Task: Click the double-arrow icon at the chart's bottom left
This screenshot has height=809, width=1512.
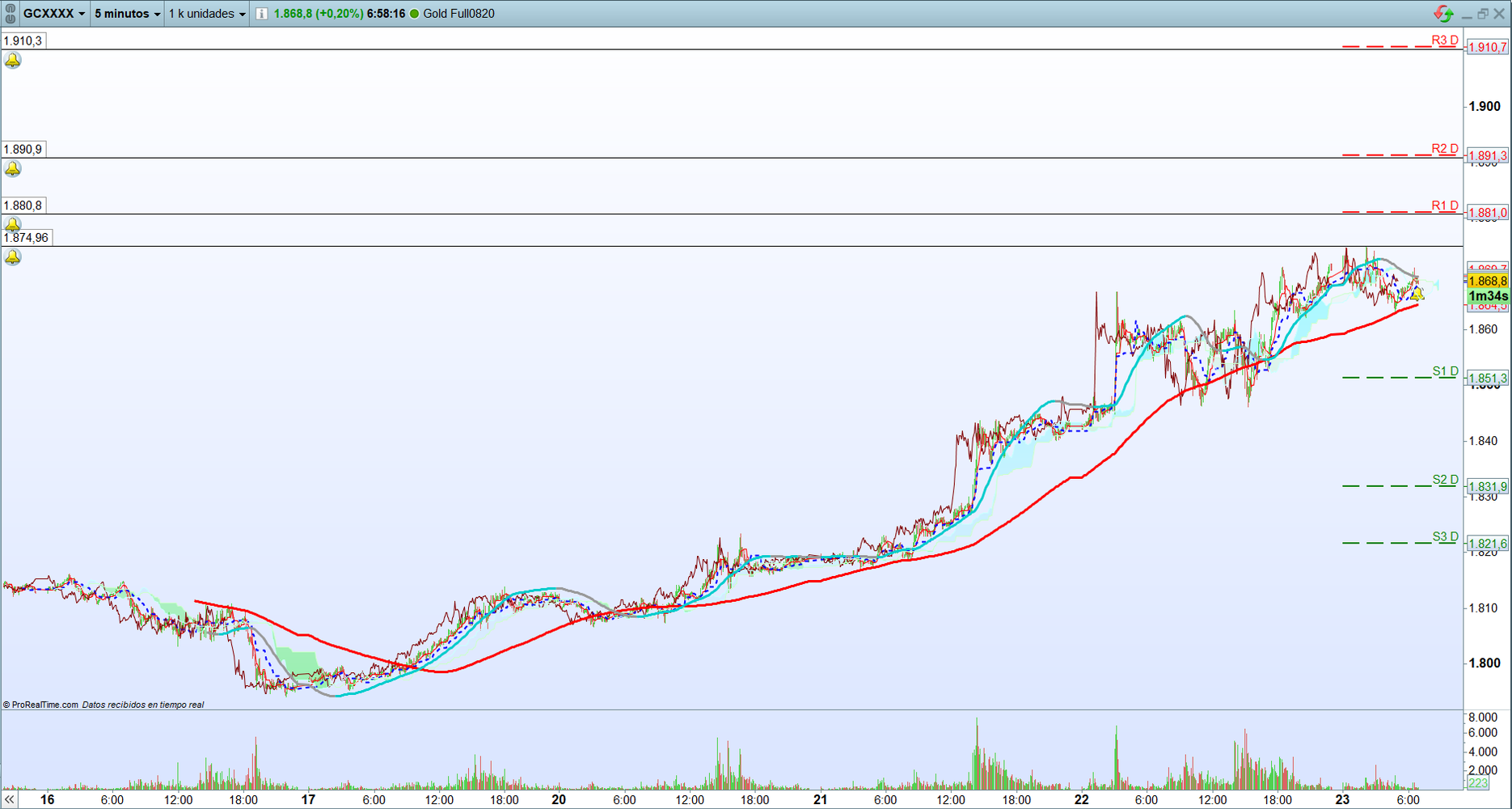Action: tap(9, 799)
